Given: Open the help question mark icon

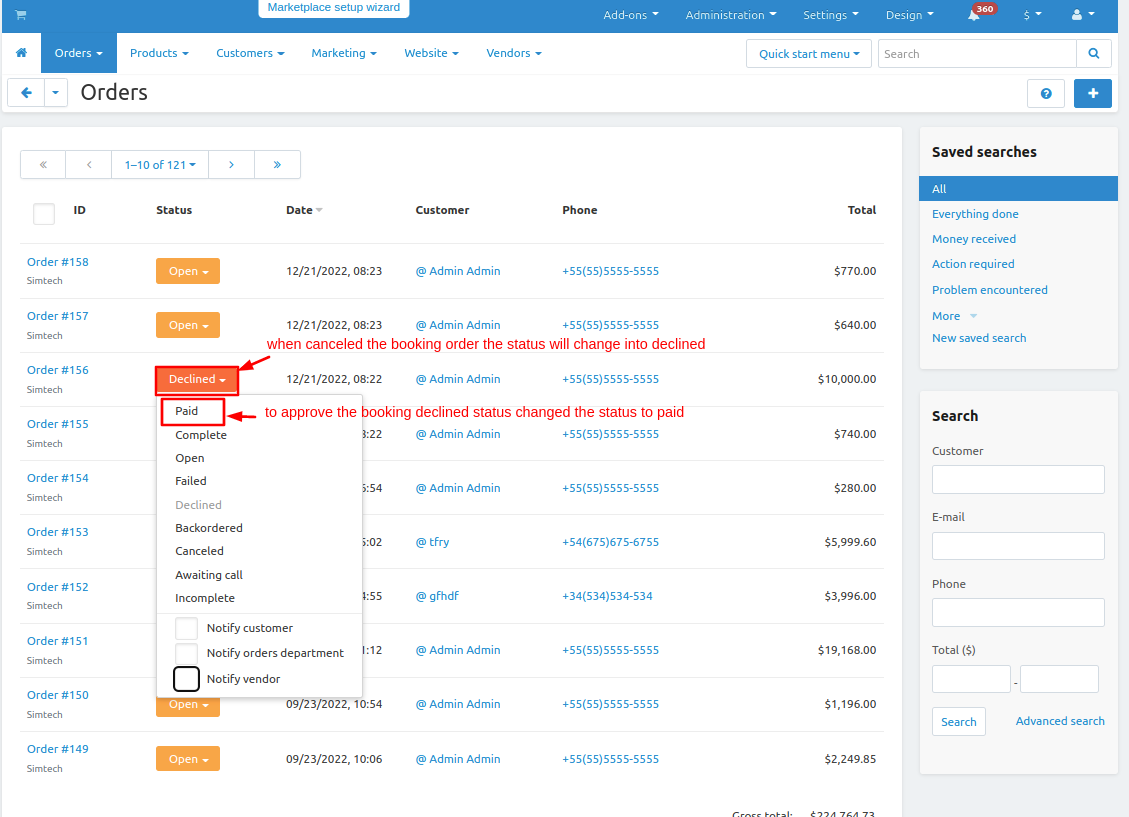Looking at the screenshot, I should [1046, 93].
